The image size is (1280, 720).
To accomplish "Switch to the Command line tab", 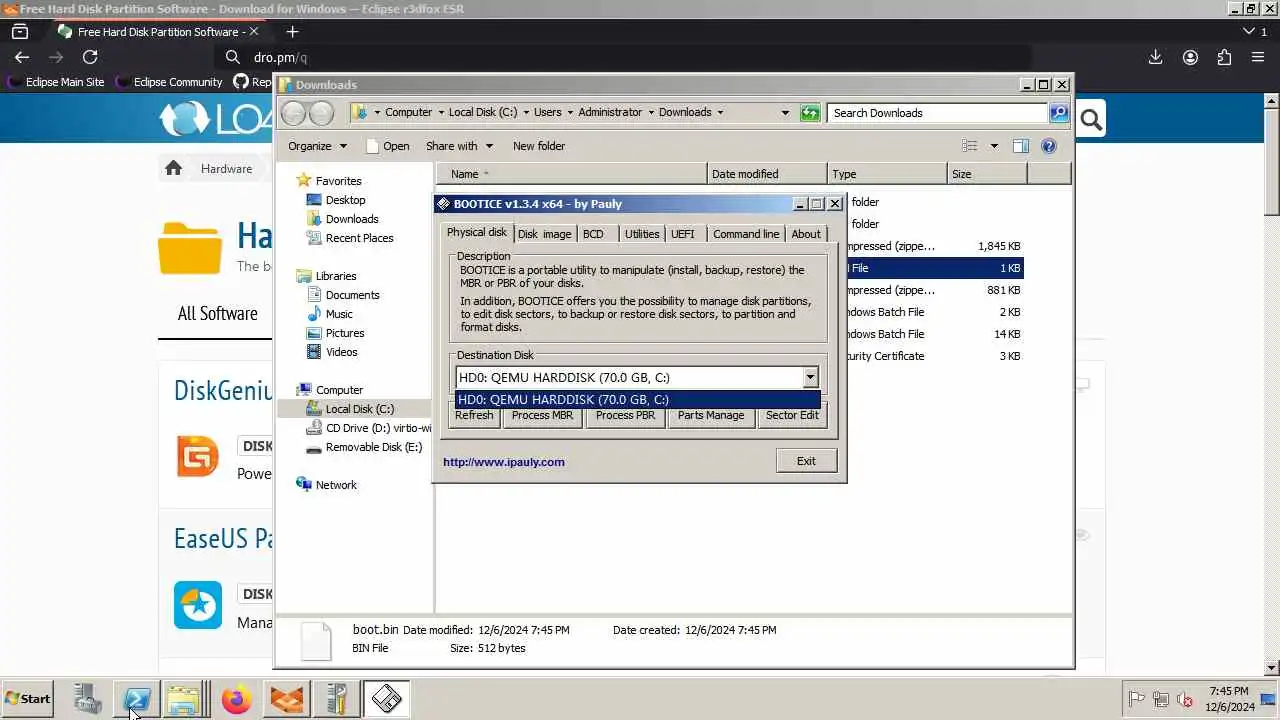I will coord(746,234).
